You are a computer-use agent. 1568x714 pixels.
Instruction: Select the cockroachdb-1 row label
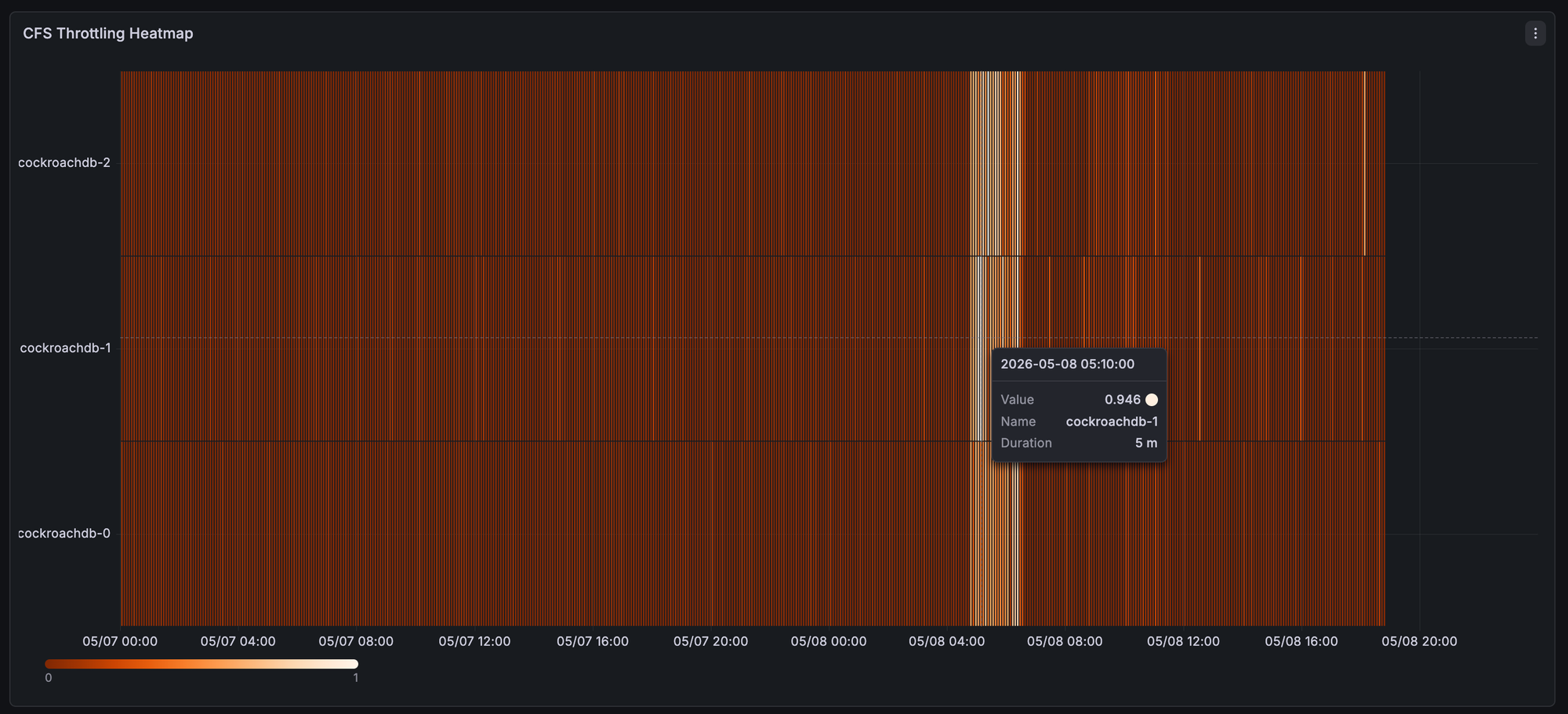pyautogui.click(x=65, y=348)
